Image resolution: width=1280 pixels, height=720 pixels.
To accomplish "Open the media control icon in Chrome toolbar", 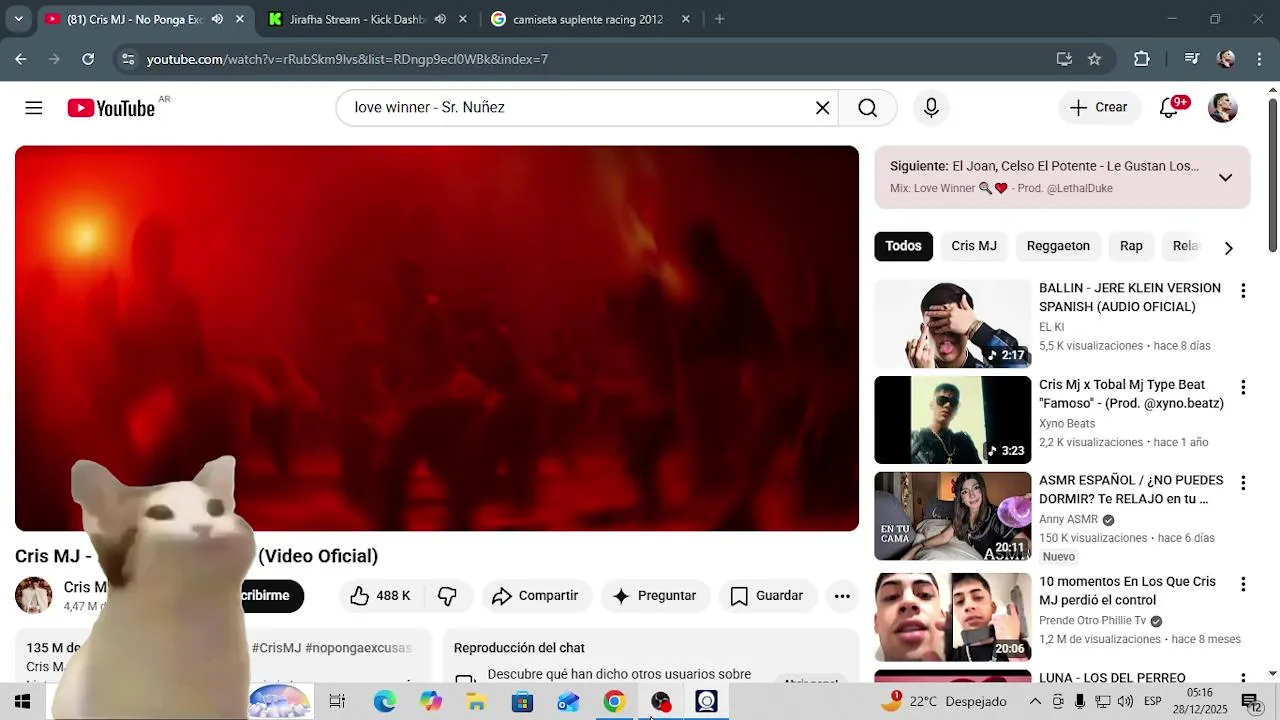I will (1191, 59).
